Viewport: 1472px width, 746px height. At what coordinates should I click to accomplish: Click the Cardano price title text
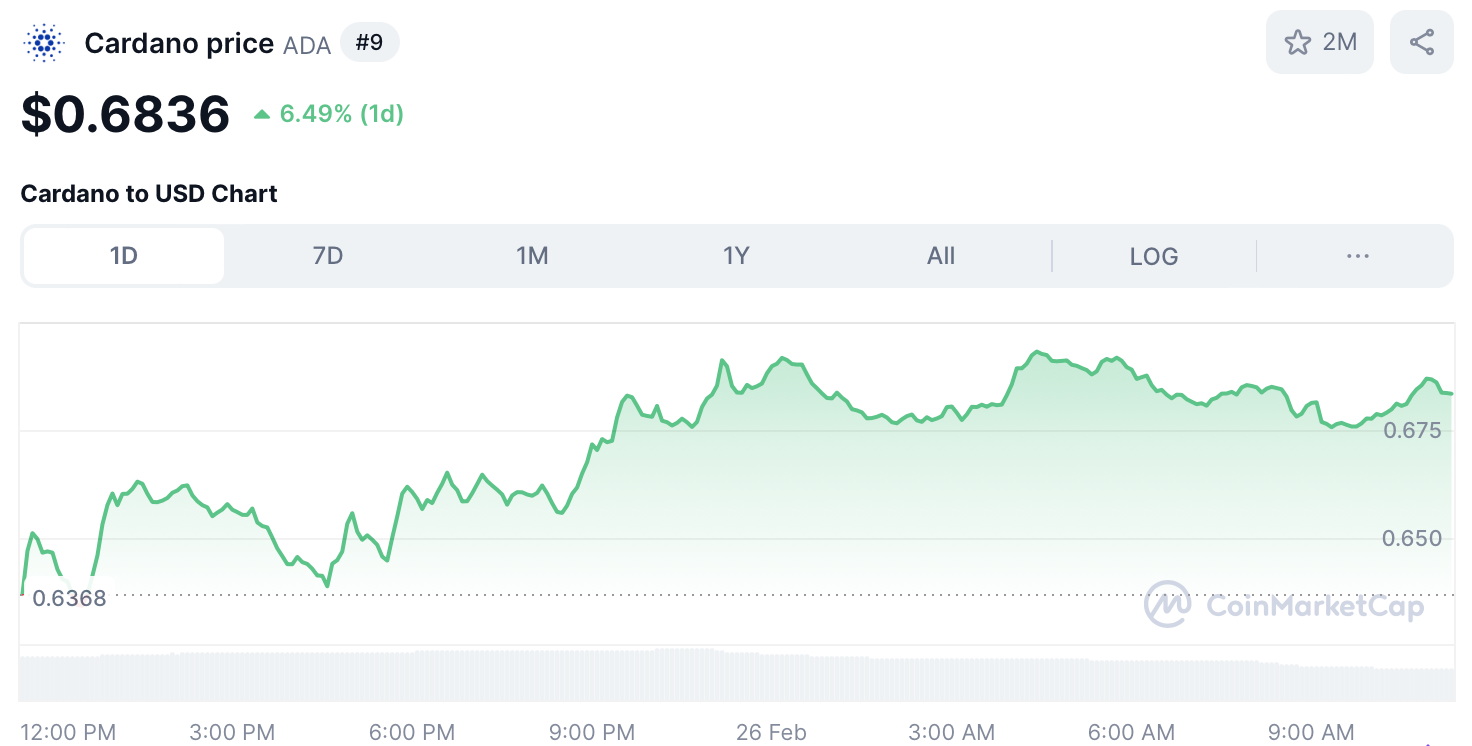pos(179,43)
